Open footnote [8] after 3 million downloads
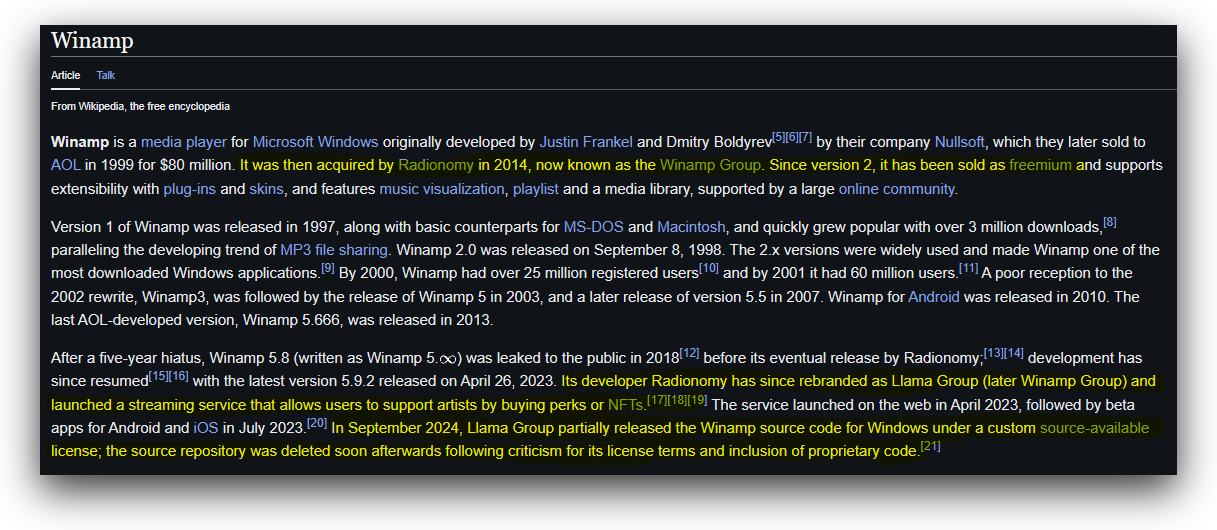1217x530 pixels. click(x=1110, y=222)
